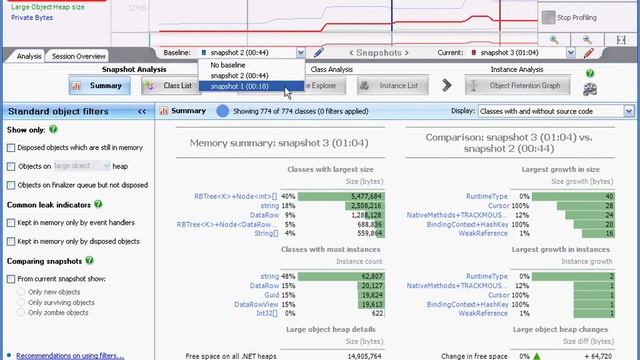This screenshot has height=360, width=640.
Task: Open the Class List view
Action: pos(171,86)
